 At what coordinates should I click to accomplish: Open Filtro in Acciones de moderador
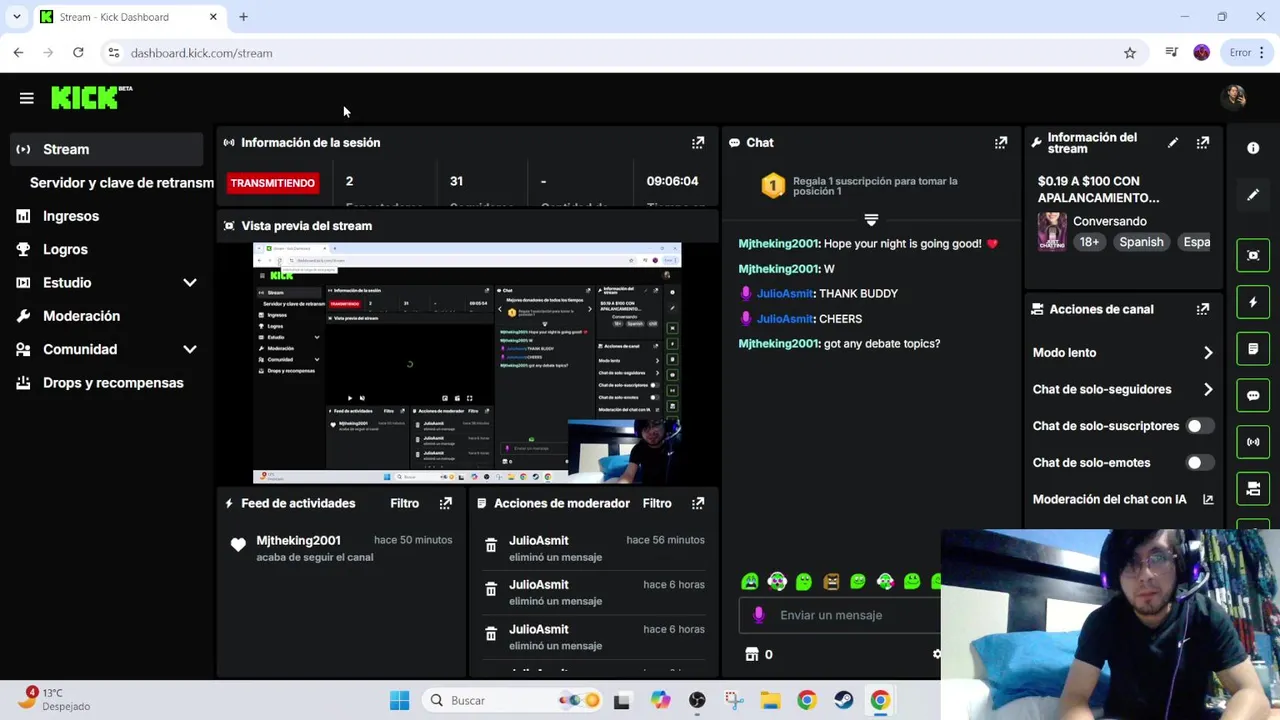pyautogui.click(x=657, y=503)
